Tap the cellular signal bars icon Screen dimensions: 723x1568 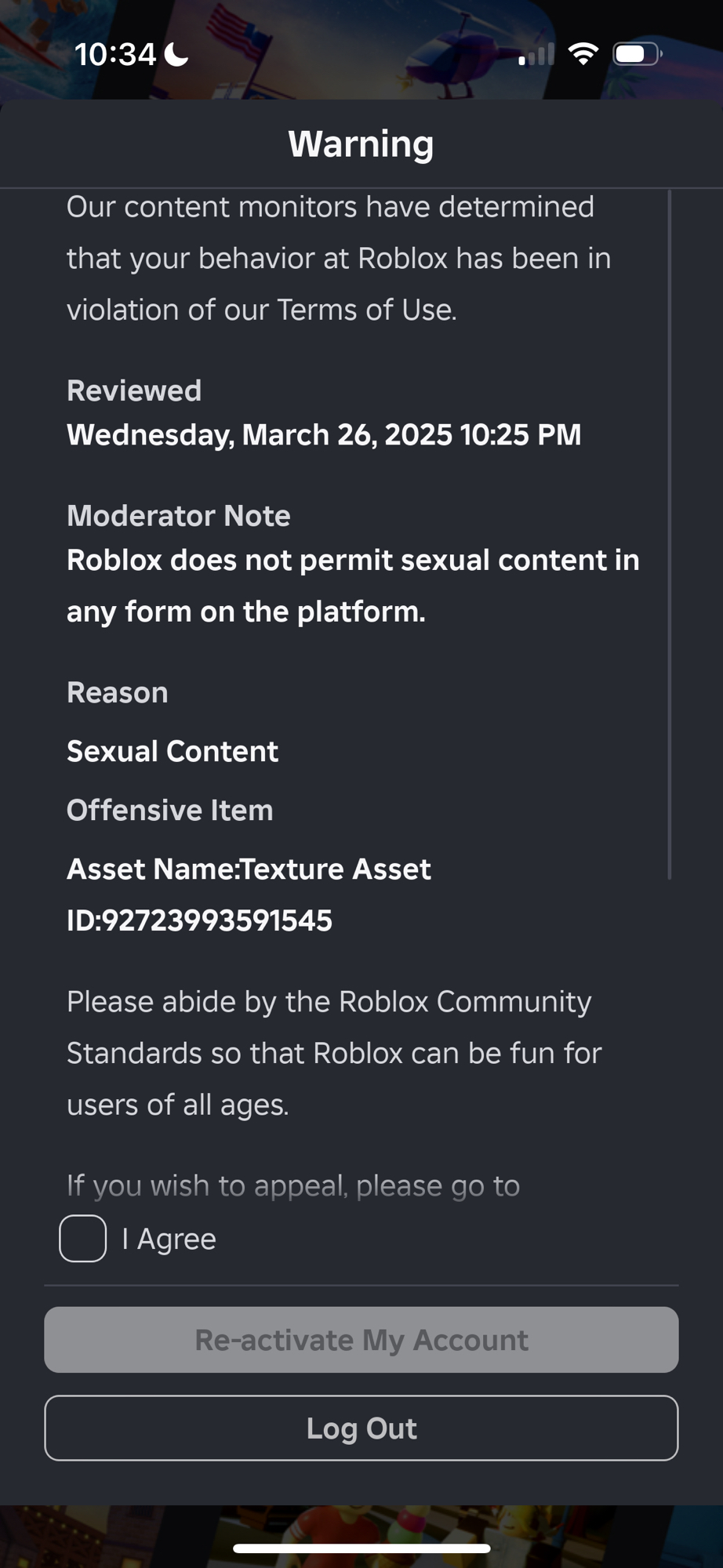pyautogui.click(x=536, y=55)
